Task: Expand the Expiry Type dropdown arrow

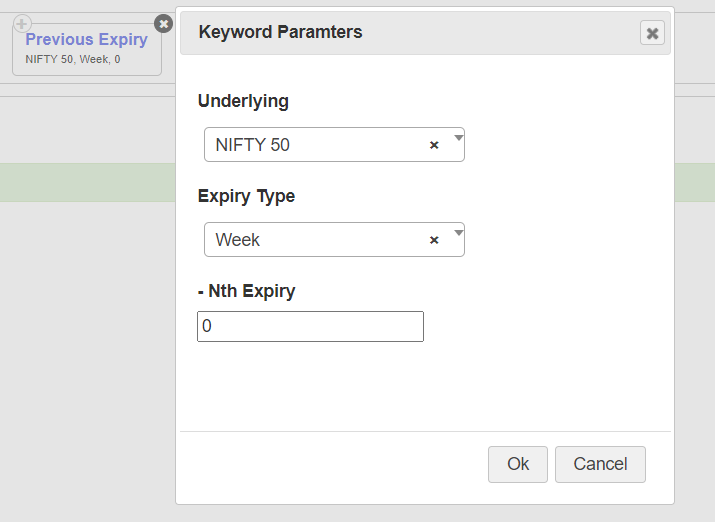Action: [x=458, y=233]
